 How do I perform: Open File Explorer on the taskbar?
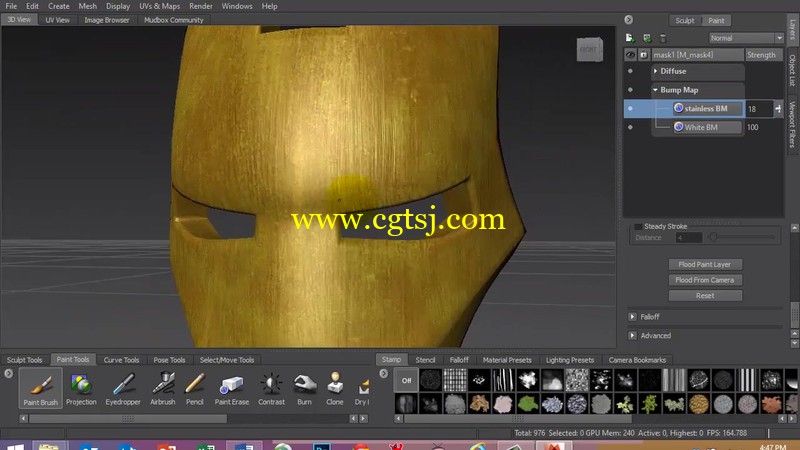(x=49, y=446)
